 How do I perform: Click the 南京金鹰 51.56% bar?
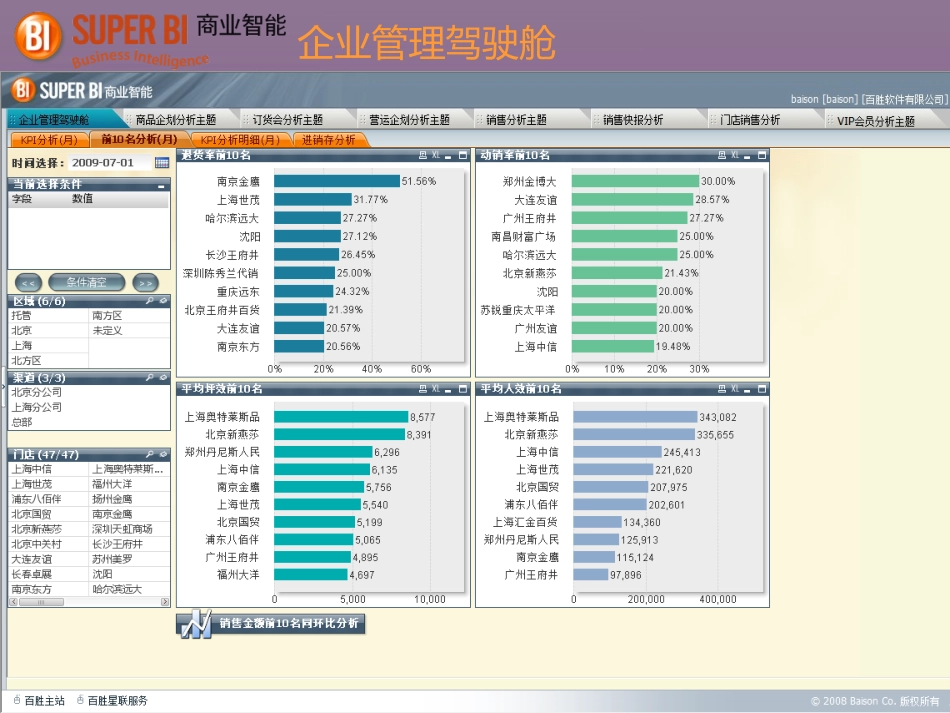[x=337, y=181]
